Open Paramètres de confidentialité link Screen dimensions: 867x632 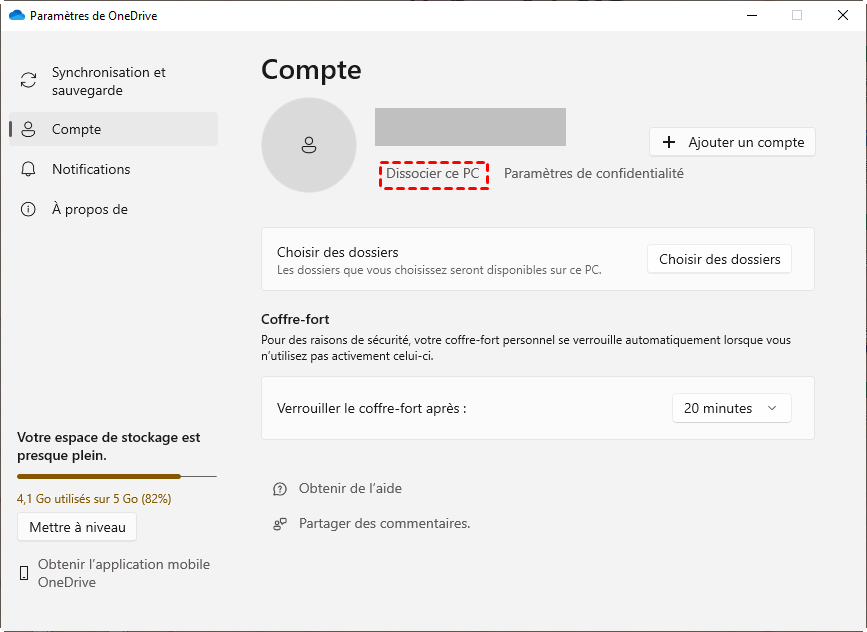tap(593, 174)
